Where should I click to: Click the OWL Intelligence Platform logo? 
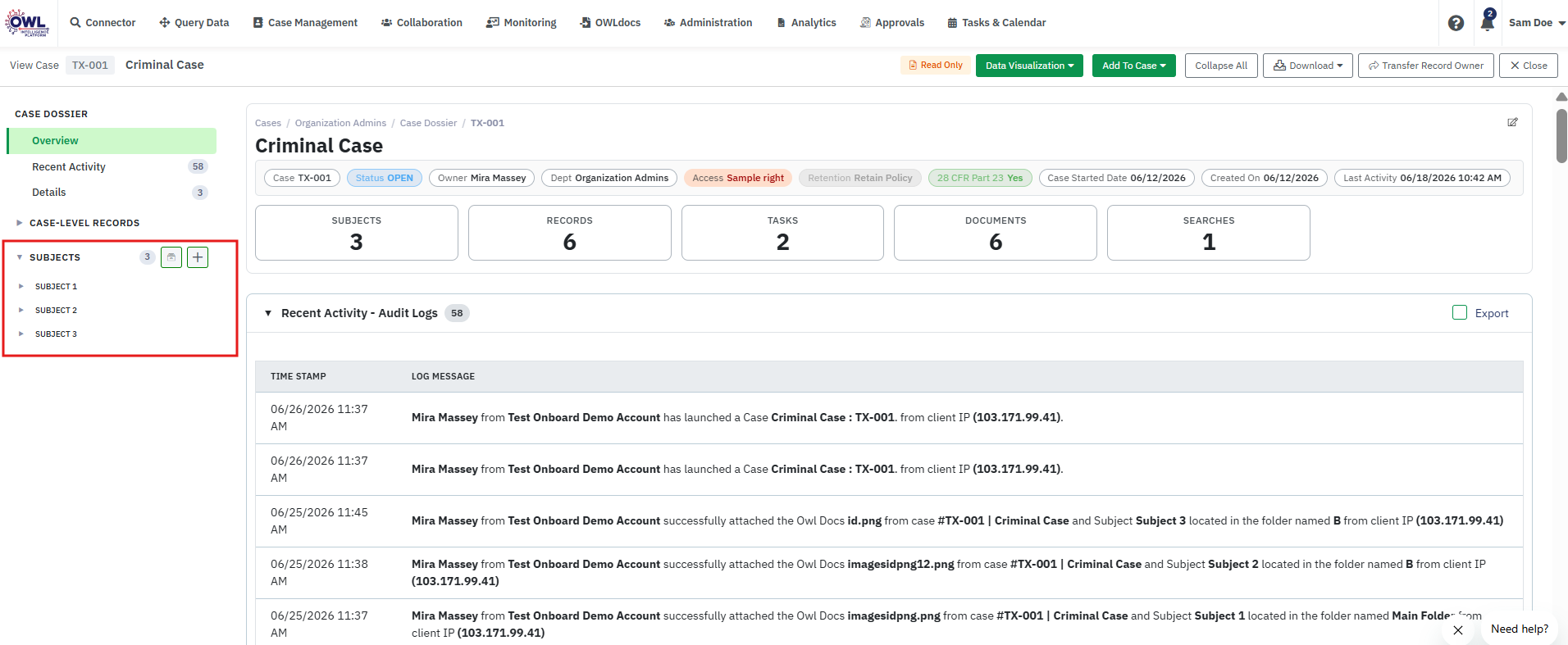(x=27, y=22)
